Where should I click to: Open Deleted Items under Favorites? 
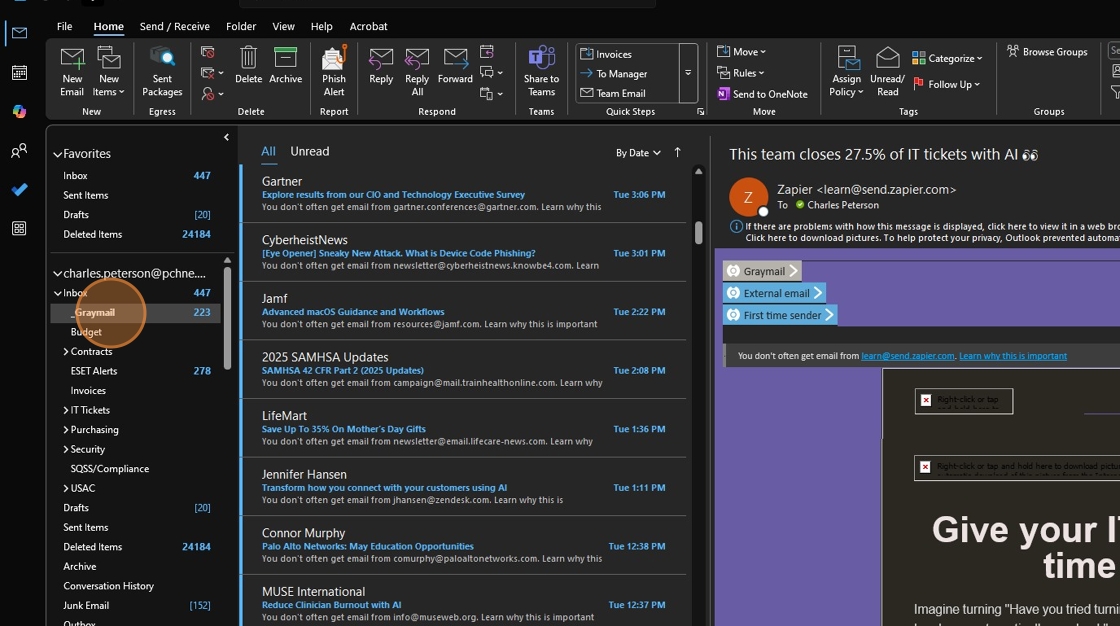click(136, 234)
